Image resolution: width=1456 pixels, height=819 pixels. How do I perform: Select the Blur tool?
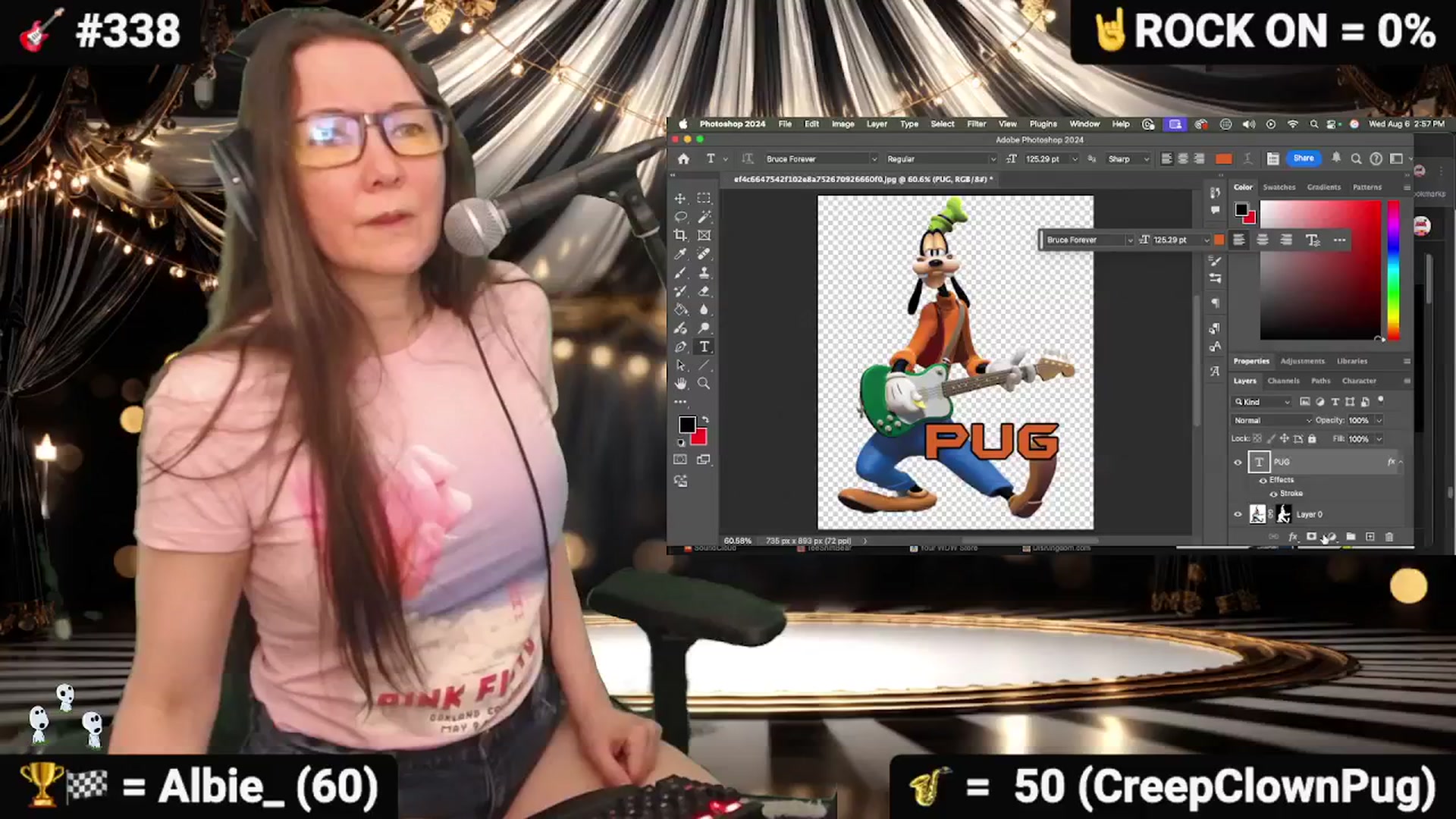point(704,309)
